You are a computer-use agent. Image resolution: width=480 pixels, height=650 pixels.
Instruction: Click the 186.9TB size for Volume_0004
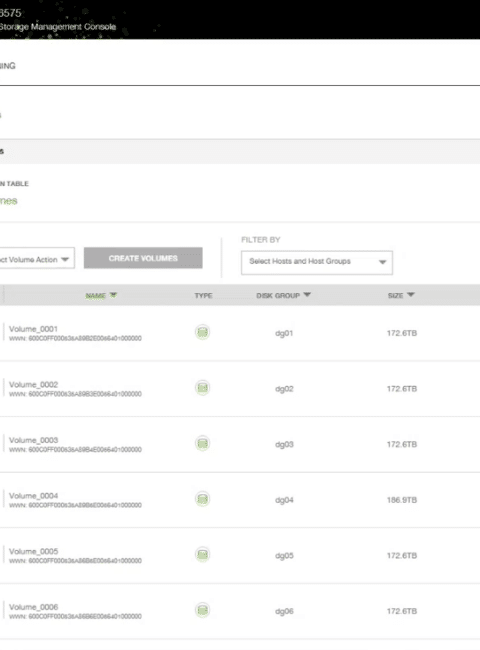(402, 500)
